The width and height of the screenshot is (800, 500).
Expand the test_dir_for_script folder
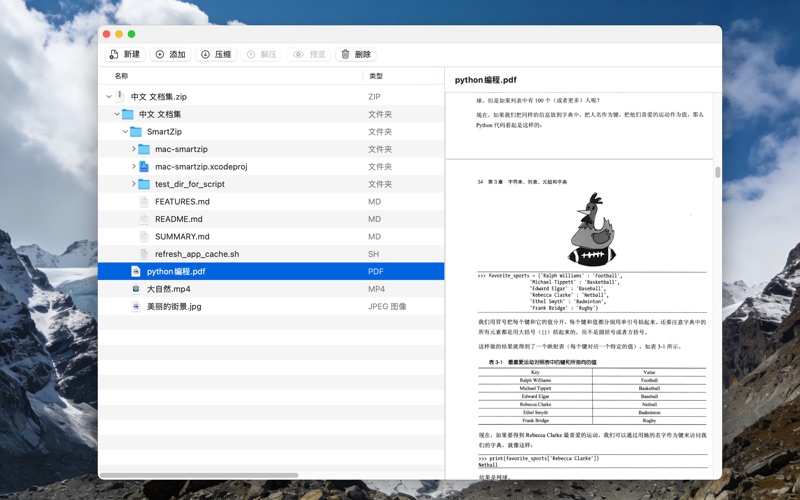133,184
